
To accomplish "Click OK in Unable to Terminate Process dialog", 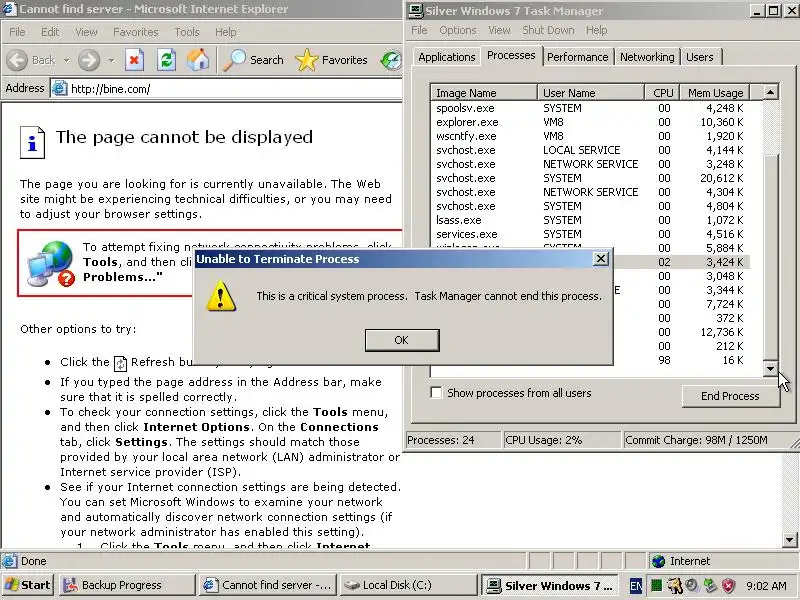I will (402, 340).
